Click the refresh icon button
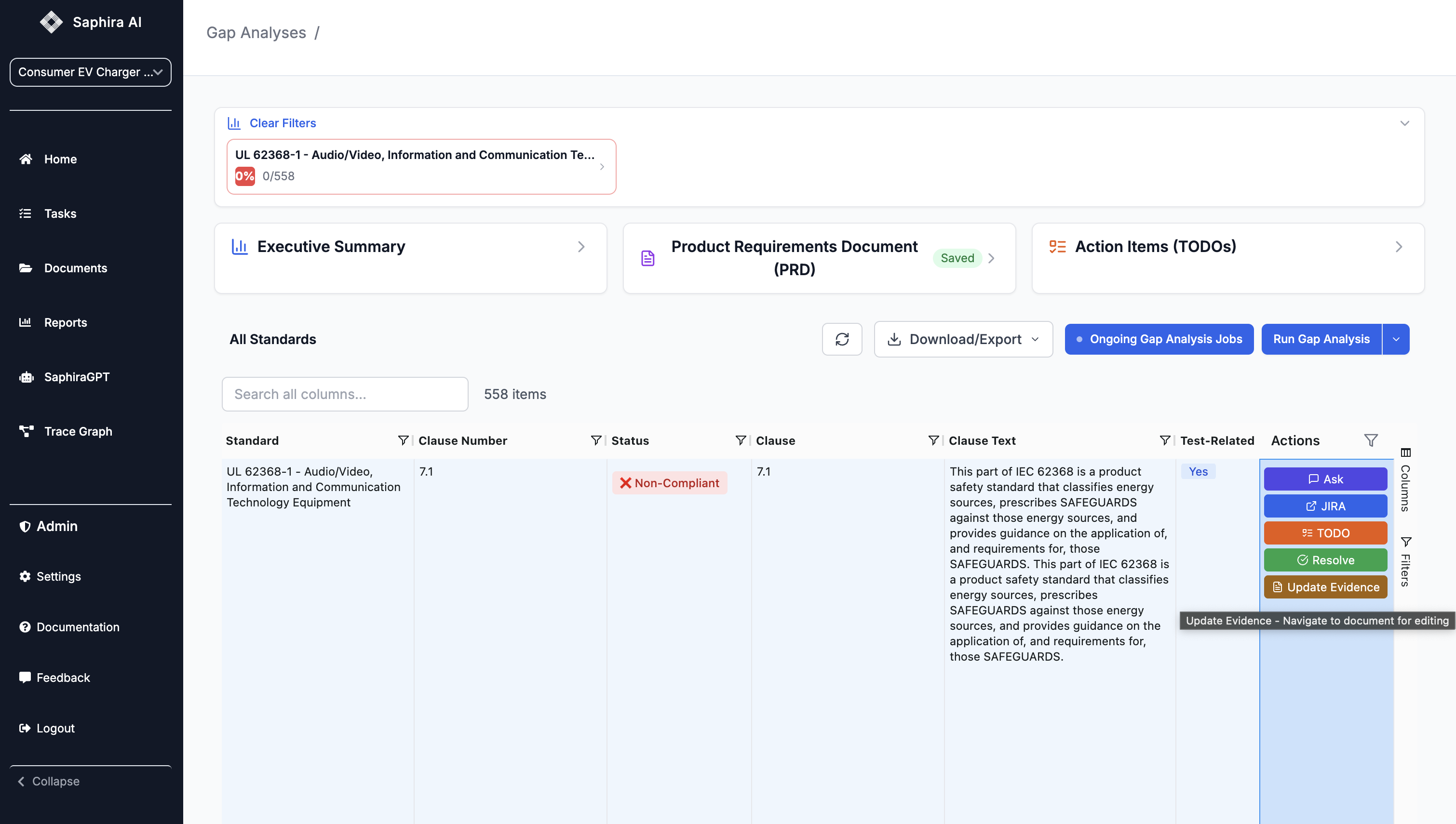The image size is (1456, 824). (x=842, y=339)
